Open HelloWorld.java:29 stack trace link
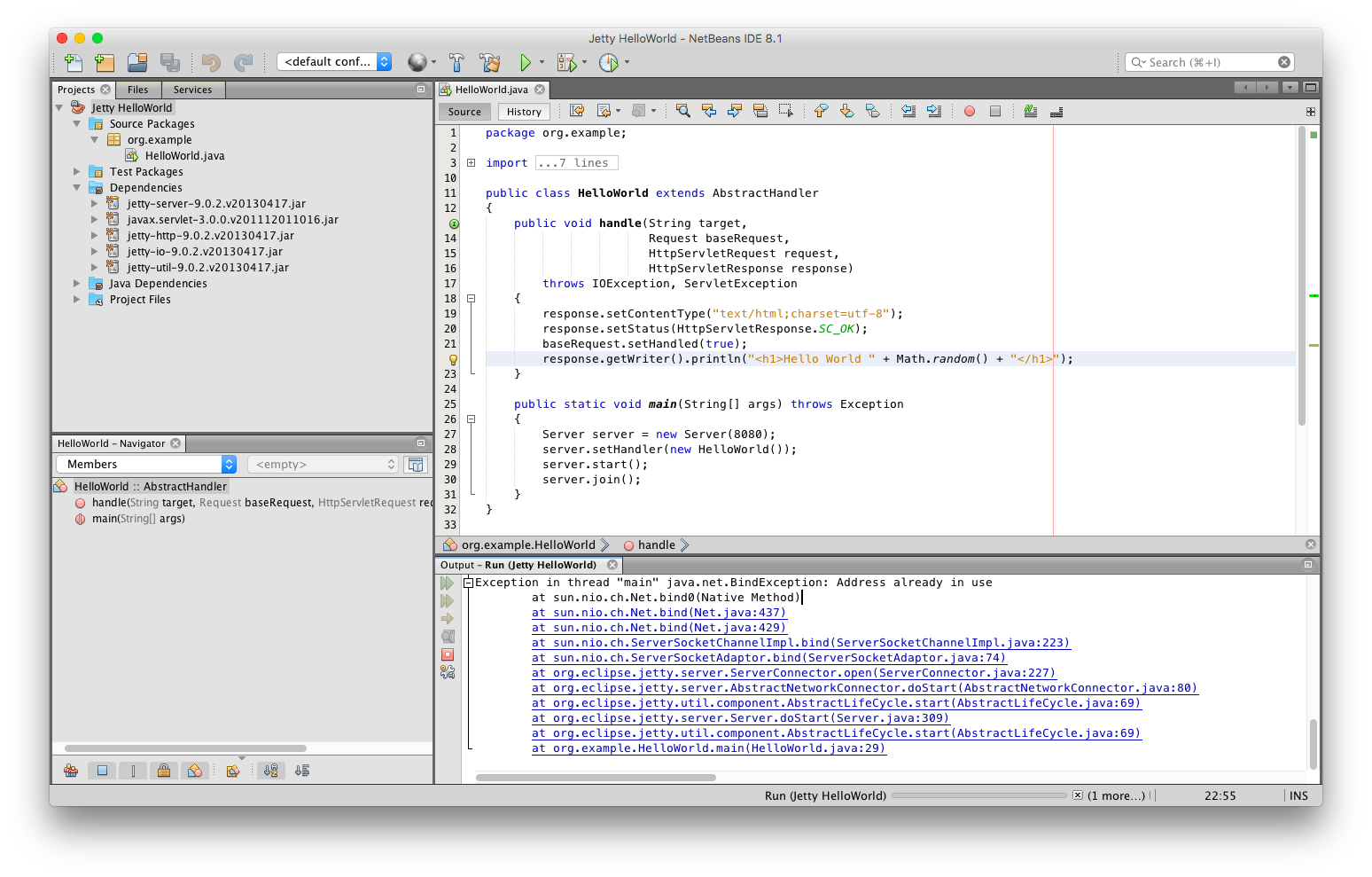1372x877 pixels. click(708, 748)
